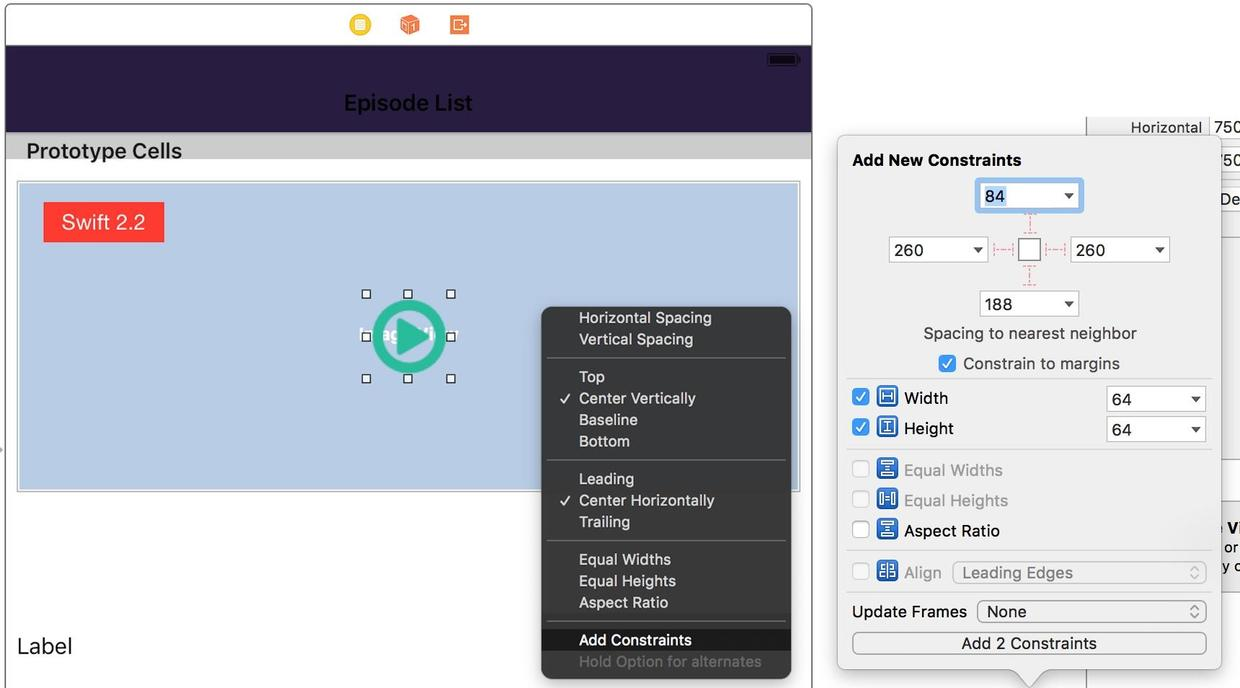Screen dimensions: 1240x688
Task: Uncheck Constrain to margins checkbox
Action: (x=947, y=363)
